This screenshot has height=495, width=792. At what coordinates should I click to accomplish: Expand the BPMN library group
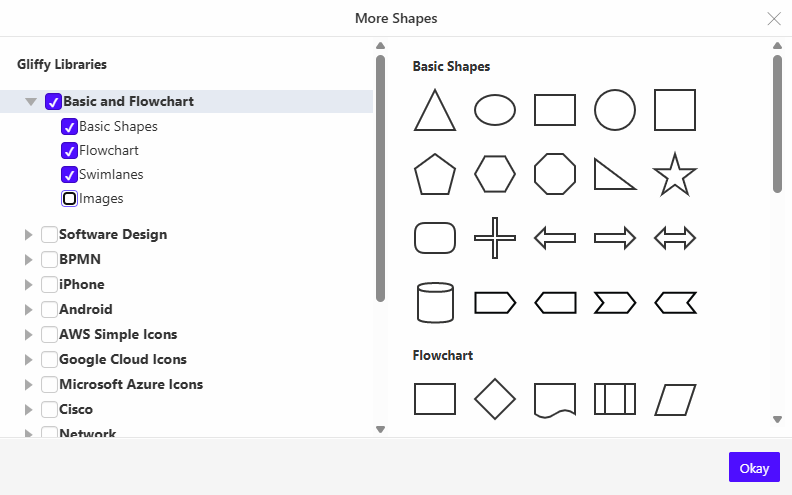click(28, 260)
